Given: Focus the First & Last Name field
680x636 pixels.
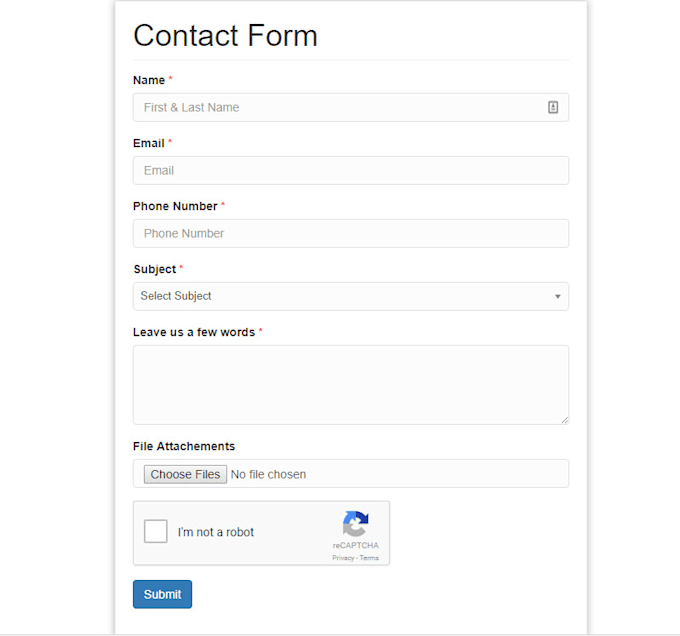Looking at the screenshot, I should (x=340, y=107).
